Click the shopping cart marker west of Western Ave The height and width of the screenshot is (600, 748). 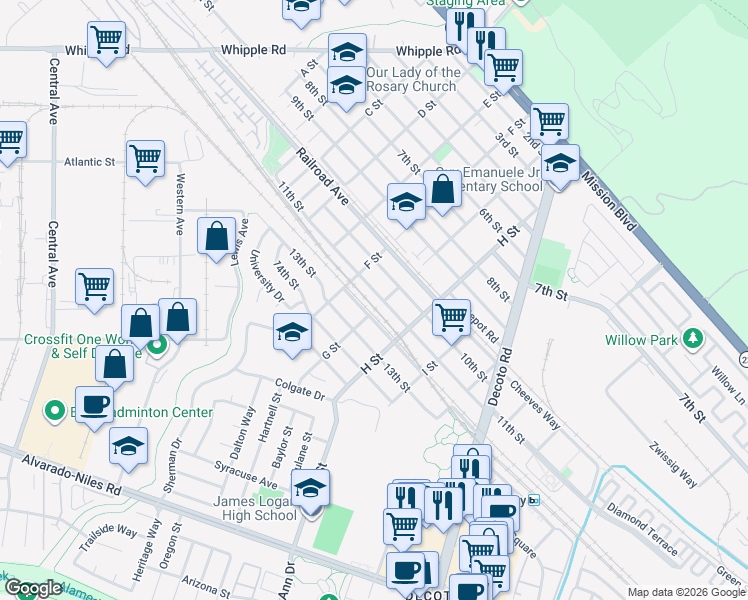pyautogui.click(x=94, y=288)
